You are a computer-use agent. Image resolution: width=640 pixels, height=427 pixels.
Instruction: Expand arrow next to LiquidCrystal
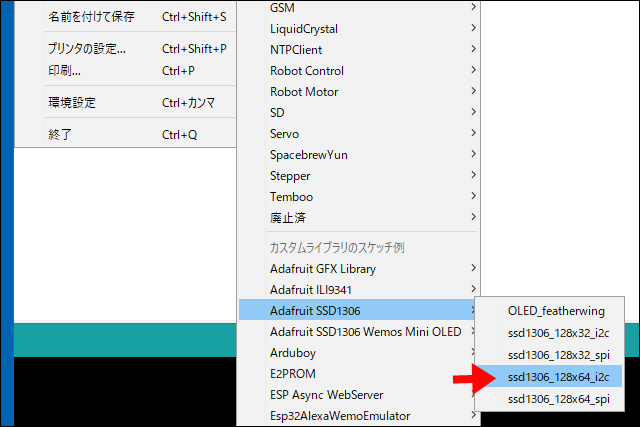point(473,28)
